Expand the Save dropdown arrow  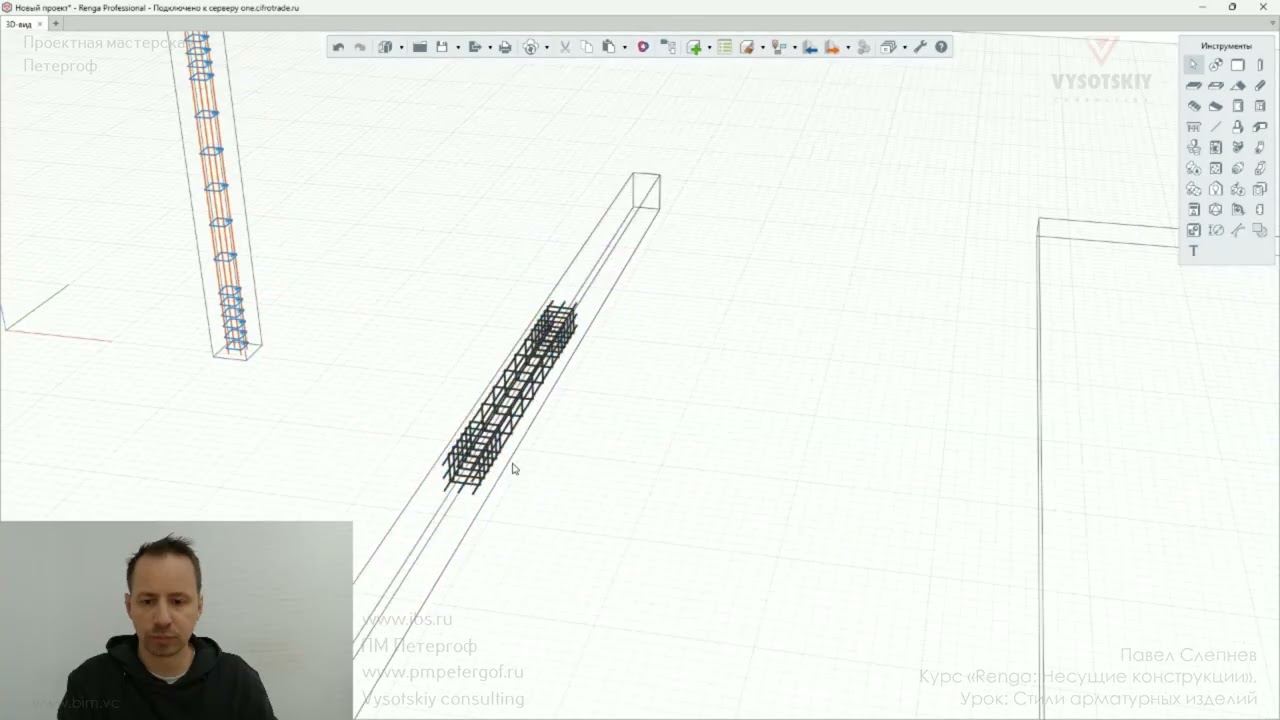pyautogui.click(x=458, y=47)
